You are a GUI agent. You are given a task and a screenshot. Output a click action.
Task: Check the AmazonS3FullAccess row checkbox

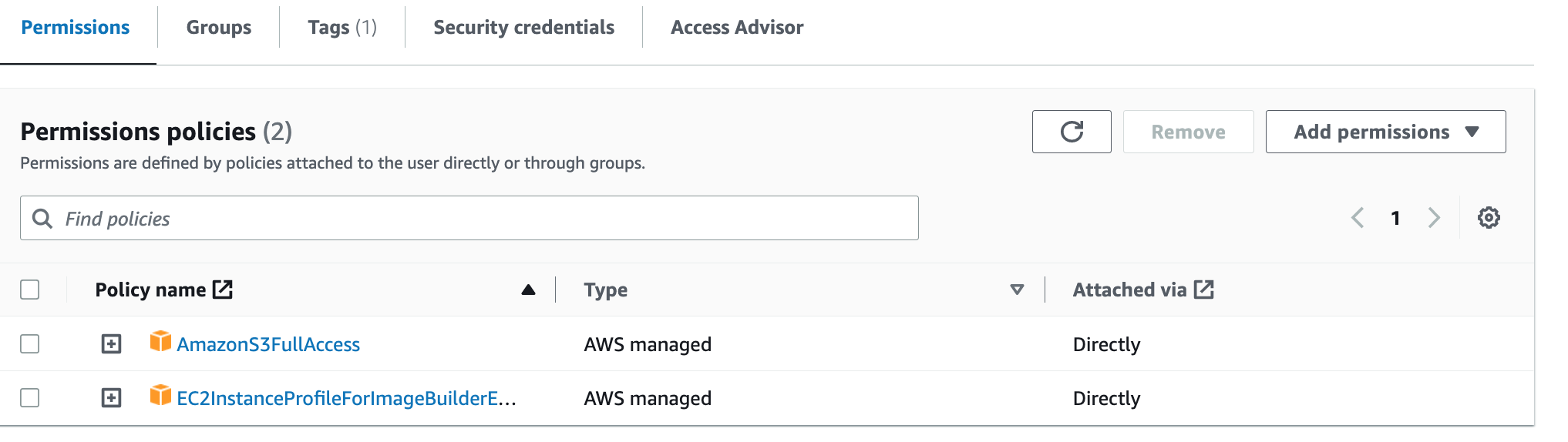pyautogui.click(x=30, y=343)
